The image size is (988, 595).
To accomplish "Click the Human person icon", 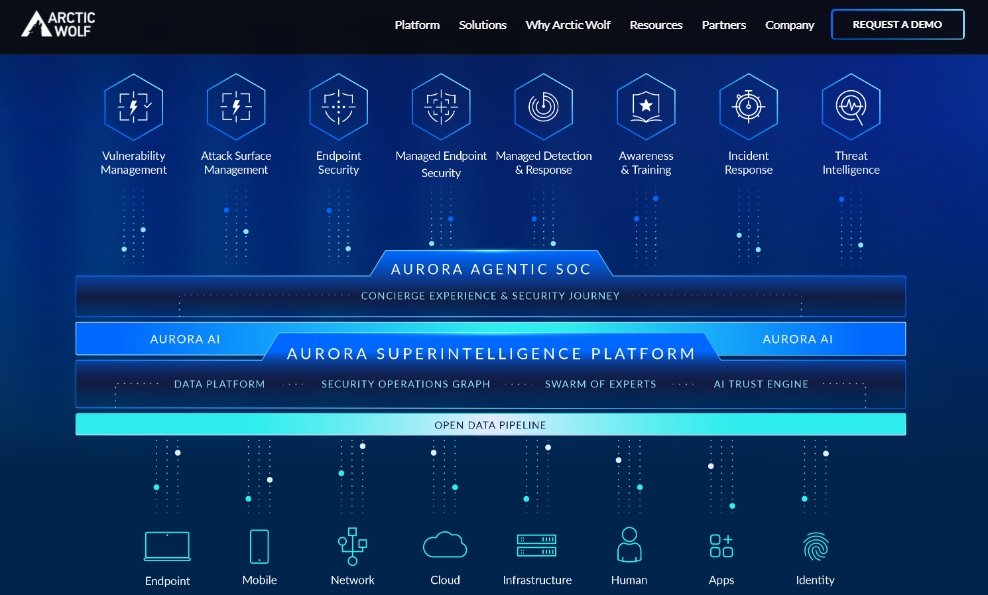I will click(x=629, y=545).
